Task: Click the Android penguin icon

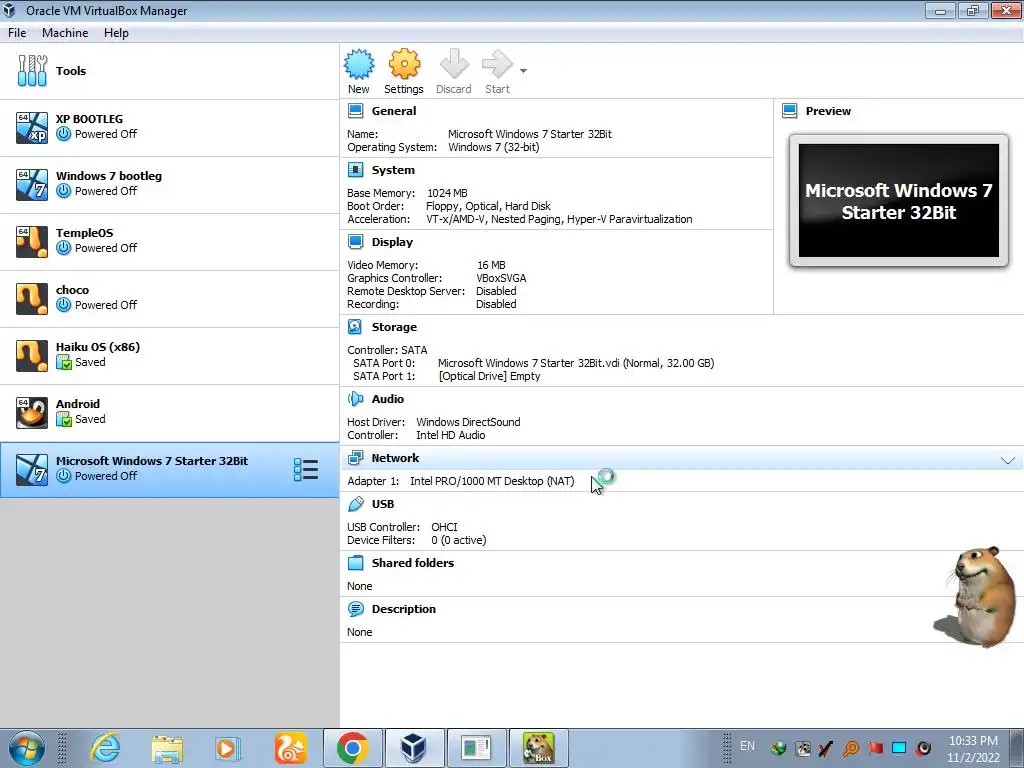Action: coord(32,413)
